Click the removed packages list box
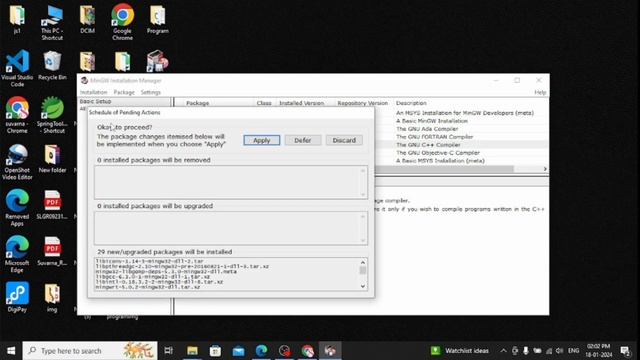This screenshot has width=640, height=360. tap(231, 182)
